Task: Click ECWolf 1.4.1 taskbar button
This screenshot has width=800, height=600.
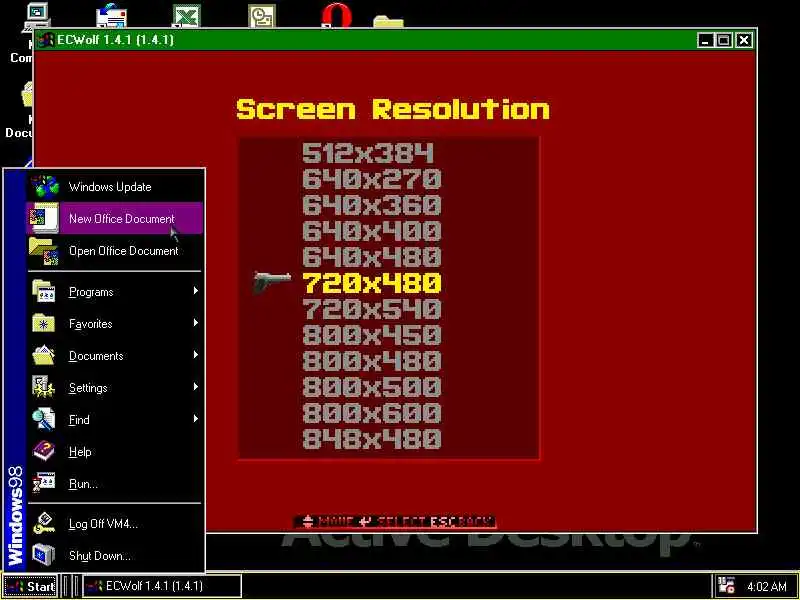Action: [x=162, y=586]
